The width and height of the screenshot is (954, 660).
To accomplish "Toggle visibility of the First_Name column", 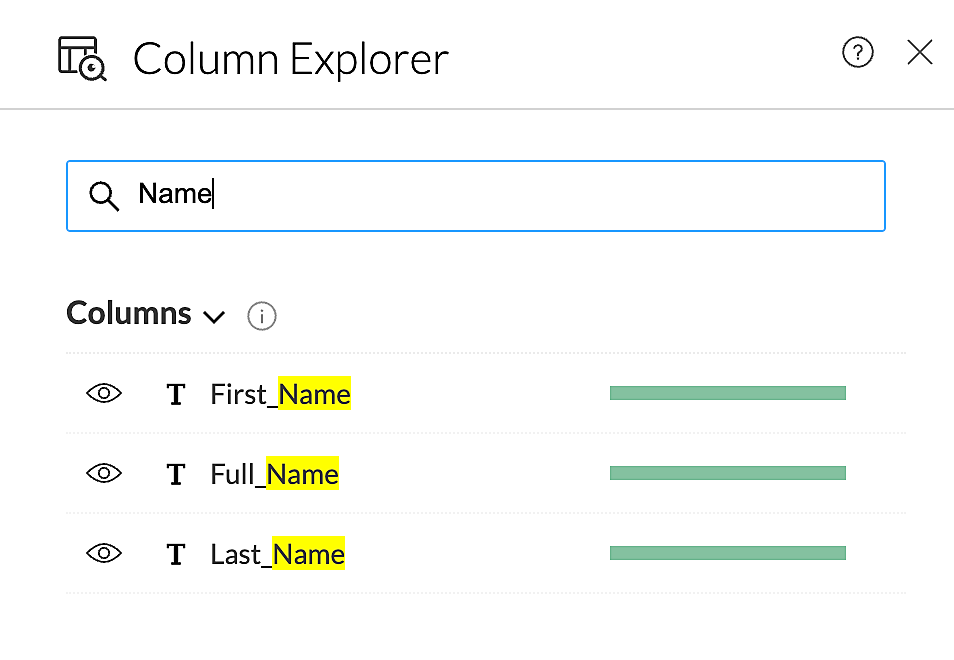I will [x=104, y=394].
